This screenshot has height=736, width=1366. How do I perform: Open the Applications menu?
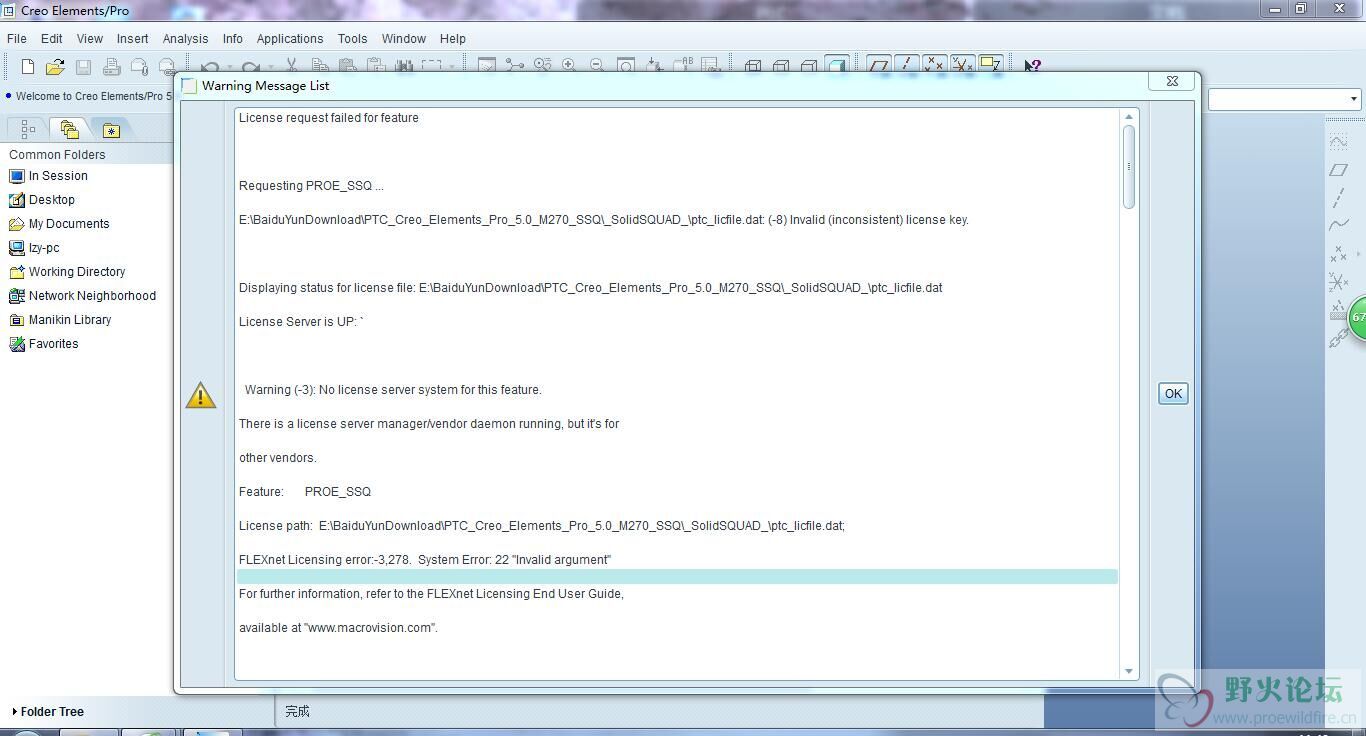[x=290, y=39]
